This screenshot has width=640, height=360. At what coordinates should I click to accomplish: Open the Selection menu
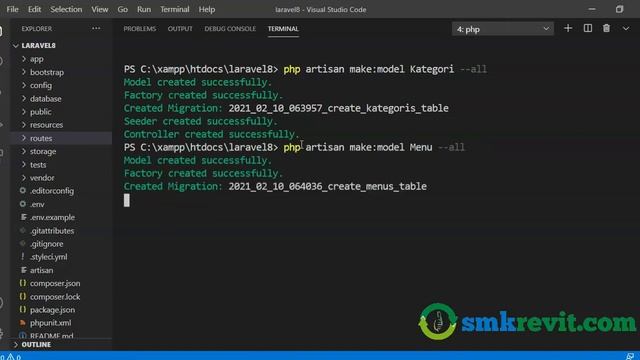point(66,9)
